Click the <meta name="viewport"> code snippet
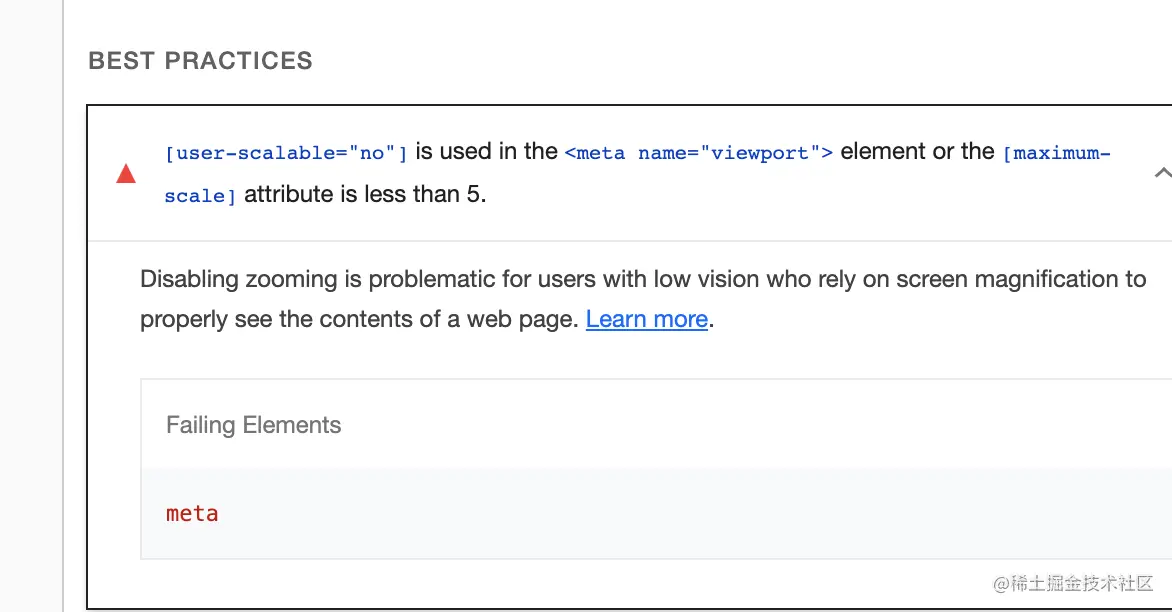 point(698,153)
